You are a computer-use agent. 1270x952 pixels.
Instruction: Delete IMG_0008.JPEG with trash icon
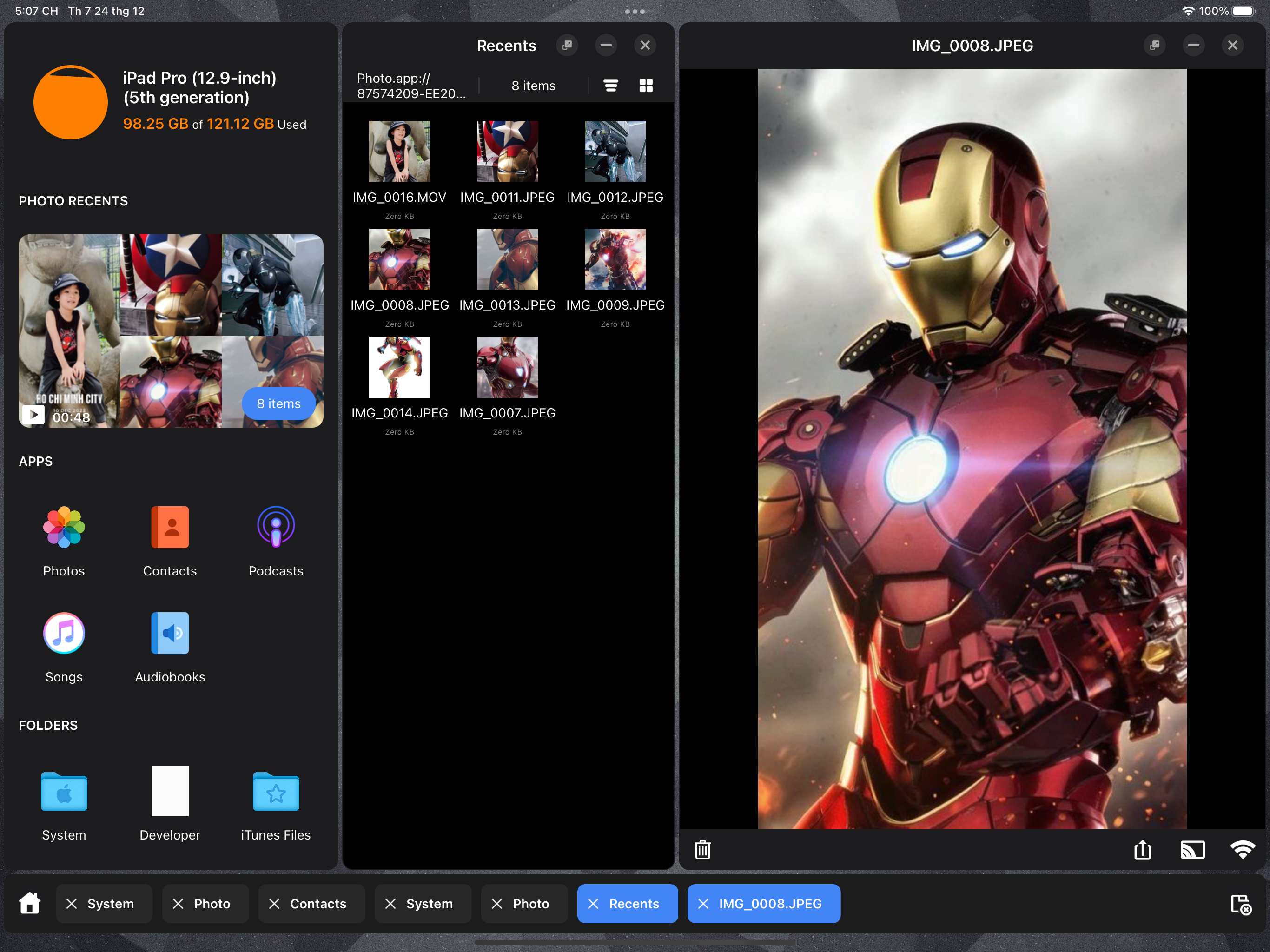click(x=703, y=850)
